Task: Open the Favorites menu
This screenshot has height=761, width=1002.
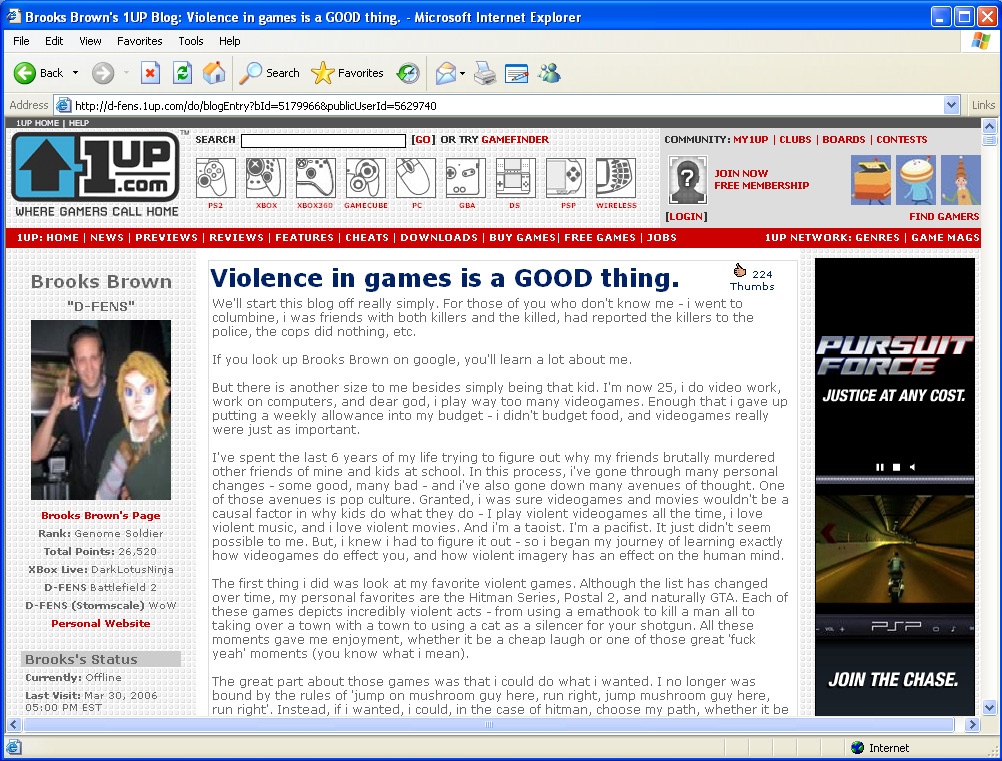Action: pyautogui.click(x=139, y=41)
